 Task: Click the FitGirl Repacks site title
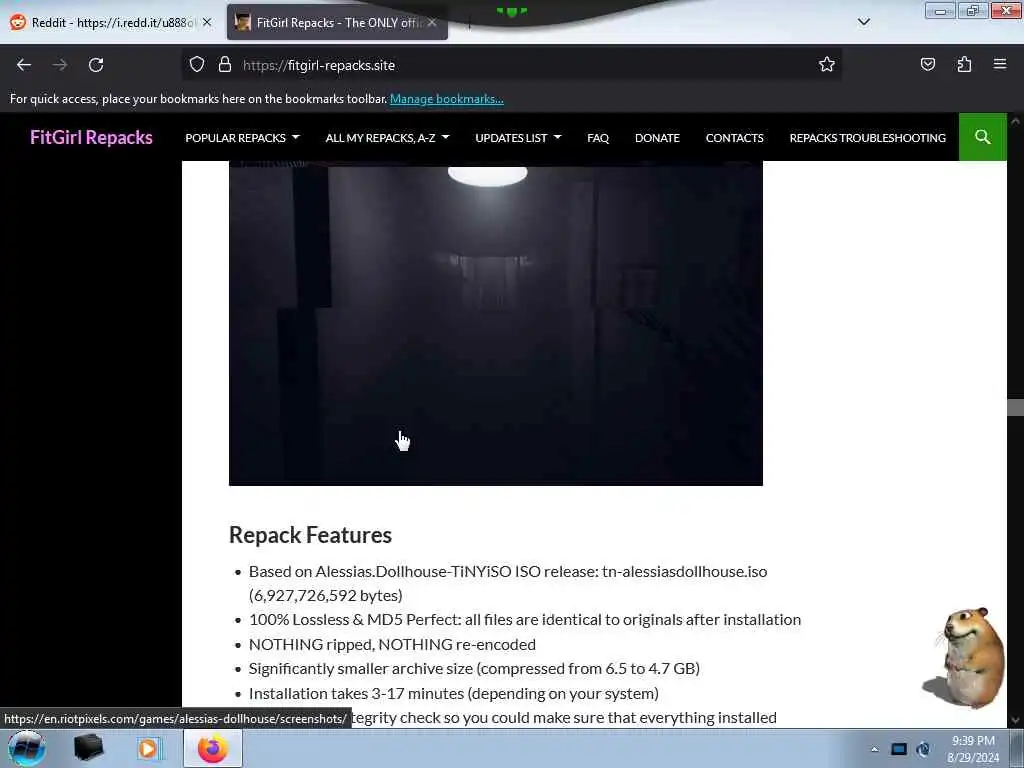pyautogui.click(x=91, y=137)
